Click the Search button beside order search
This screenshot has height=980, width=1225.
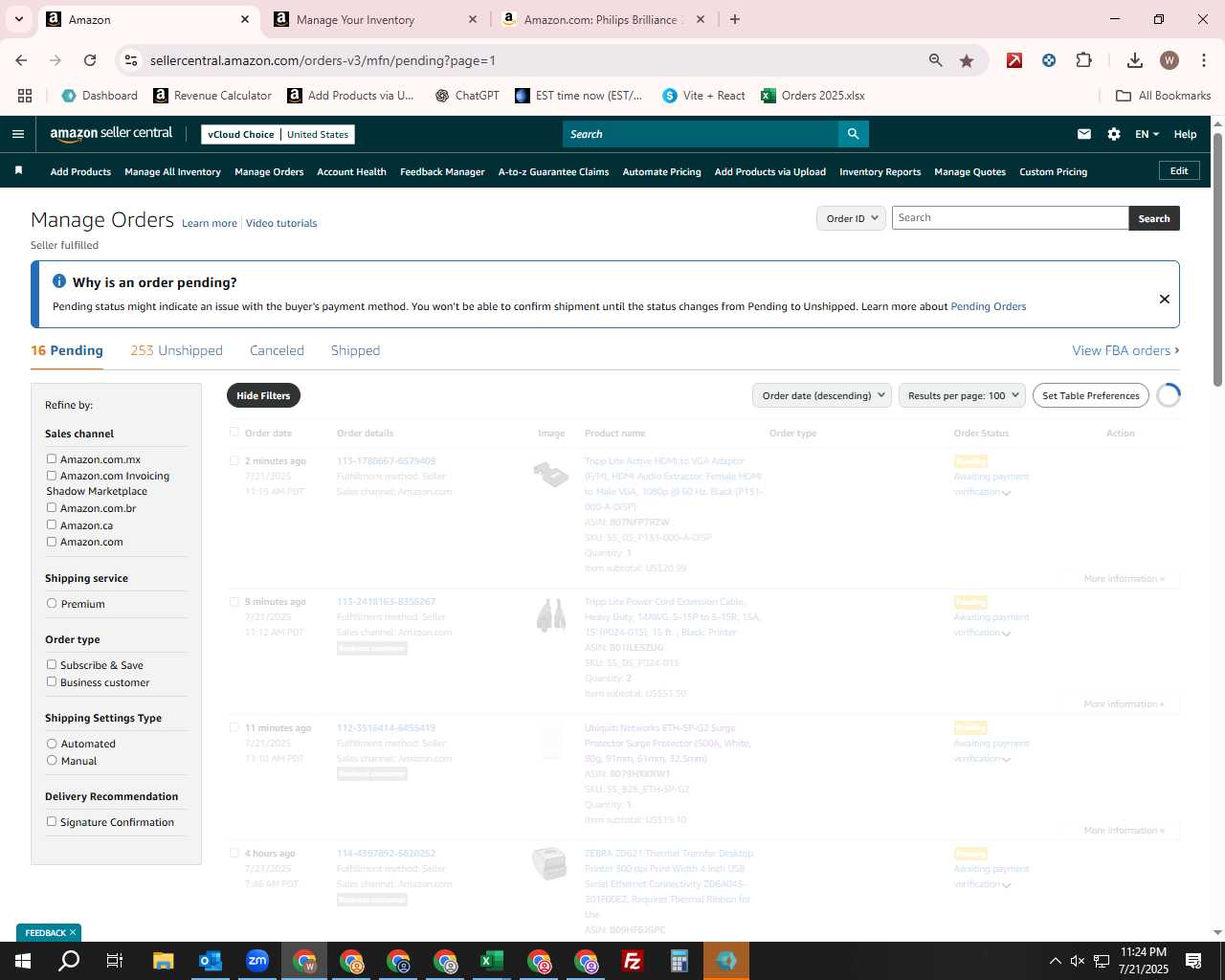click(1154, 218)
